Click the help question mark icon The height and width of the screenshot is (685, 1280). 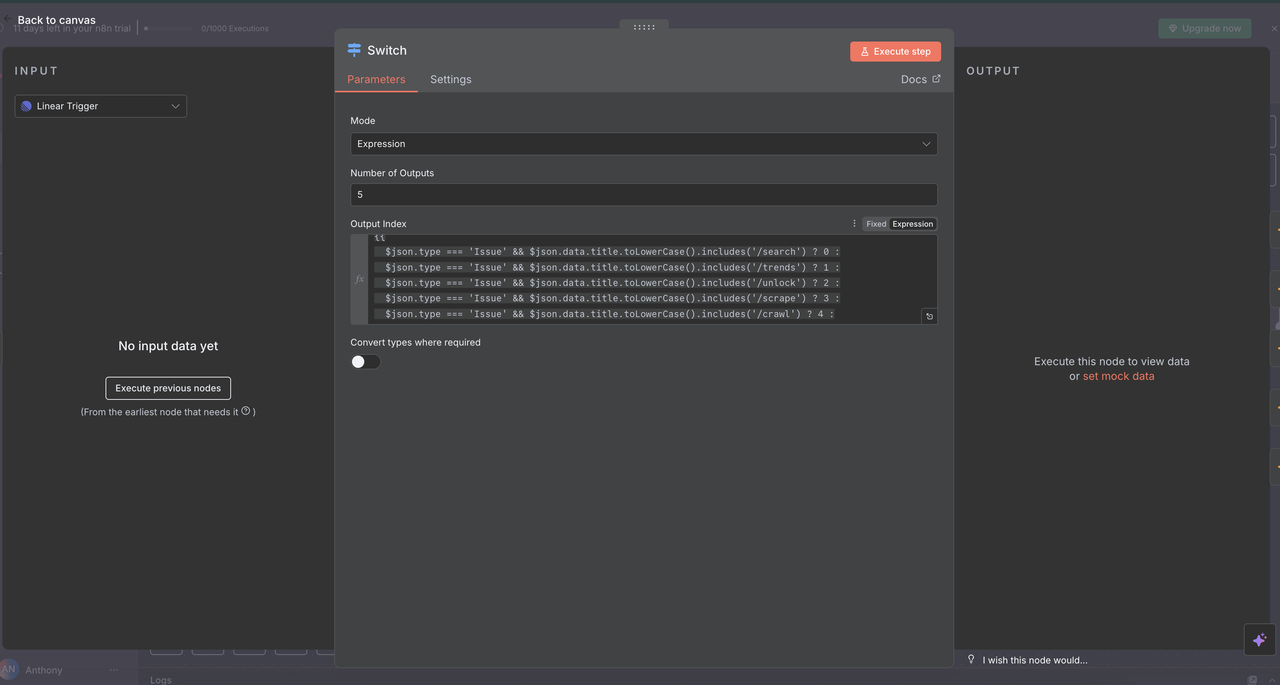point(246,411)
